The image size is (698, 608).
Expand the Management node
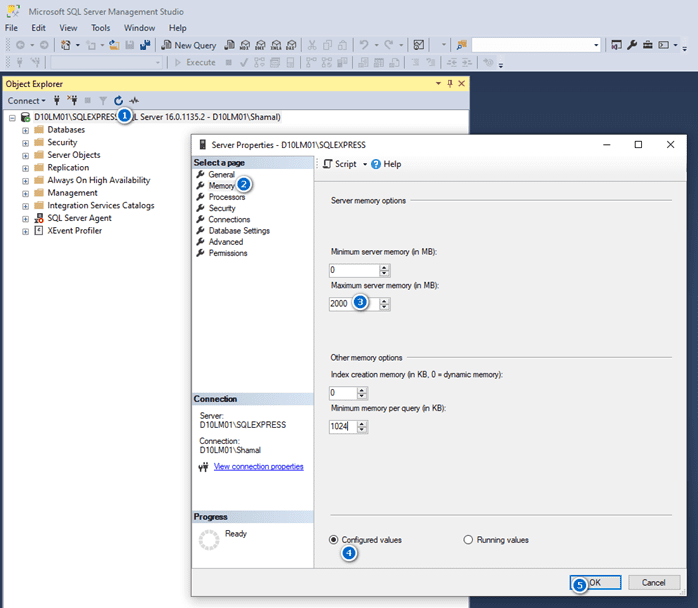[x=25, y=194]
